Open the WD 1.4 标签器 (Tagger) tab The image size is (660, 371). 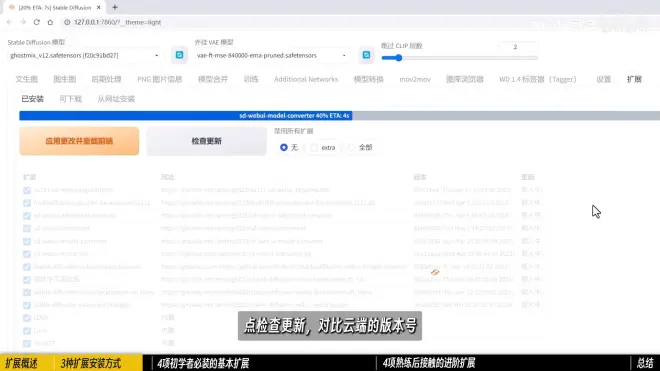click(x=538, y=79)
